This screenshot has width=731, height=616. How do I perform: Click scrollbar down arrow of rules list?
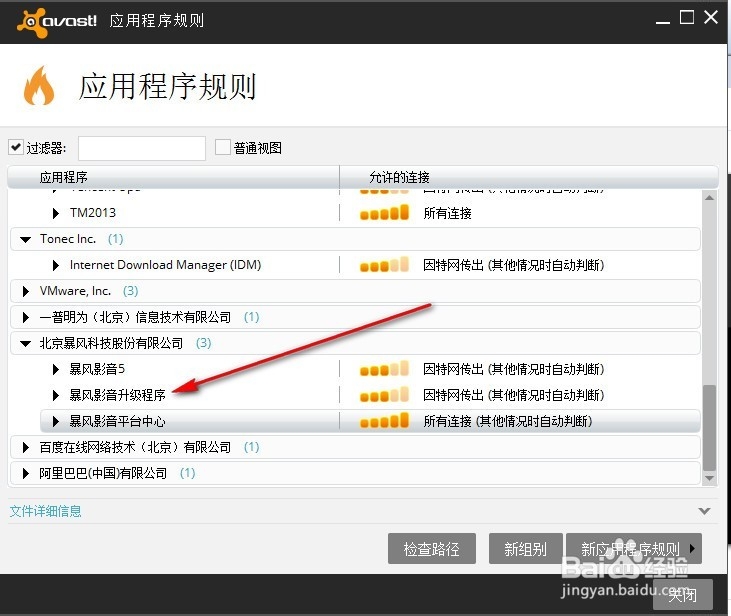[x=710, y=478]
